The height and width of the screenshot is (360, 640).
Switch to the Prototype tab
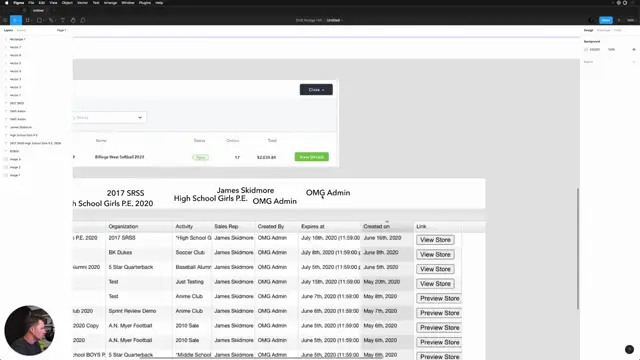[x=603, y=30]
